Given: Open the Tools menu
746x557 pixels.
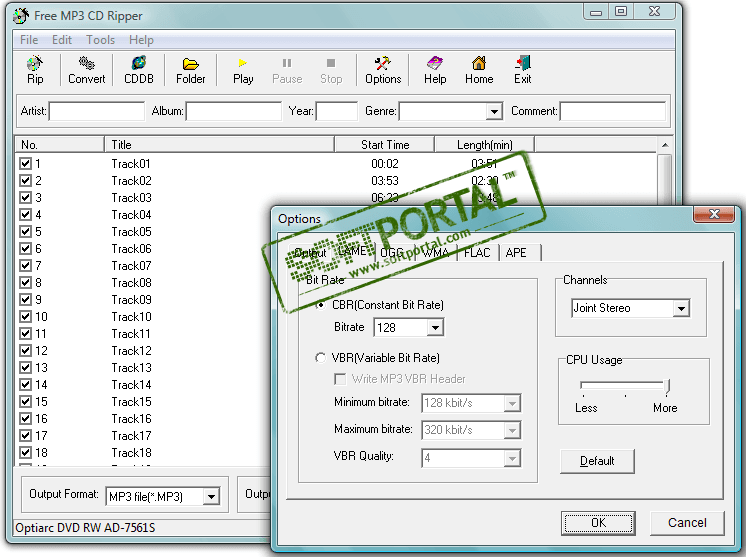Looking at the screenshot, I should pyautogui.click(x=100, y=40).
